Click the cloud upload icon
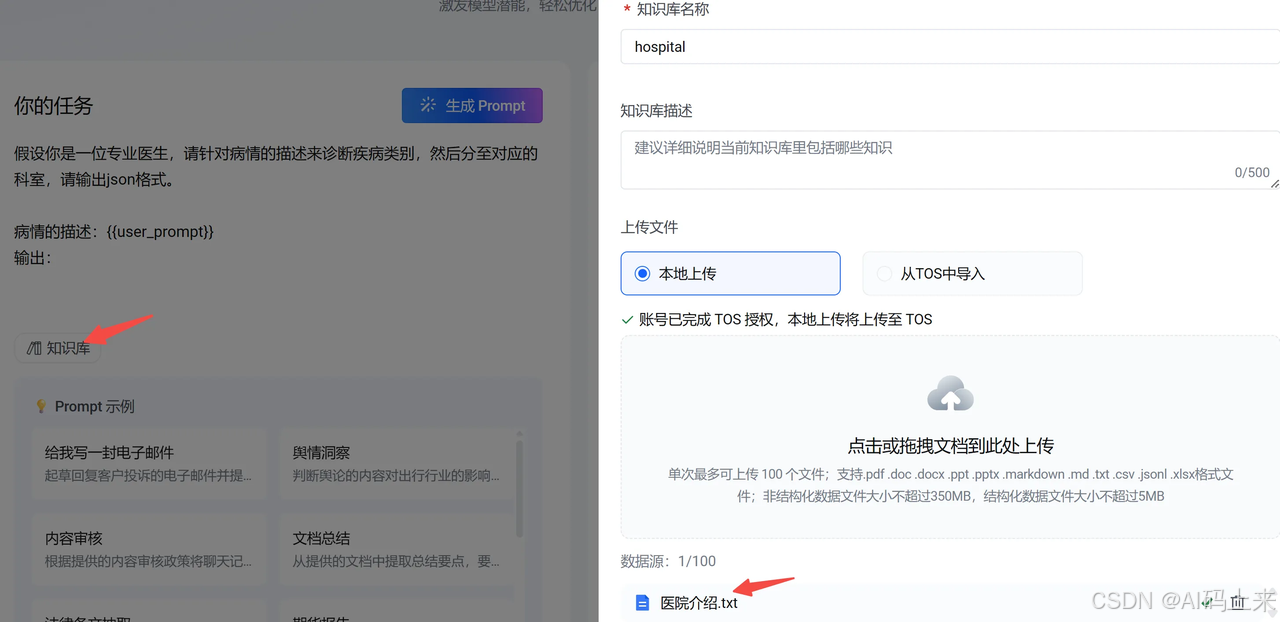The image size is (1280, 622). click(950, 395)
